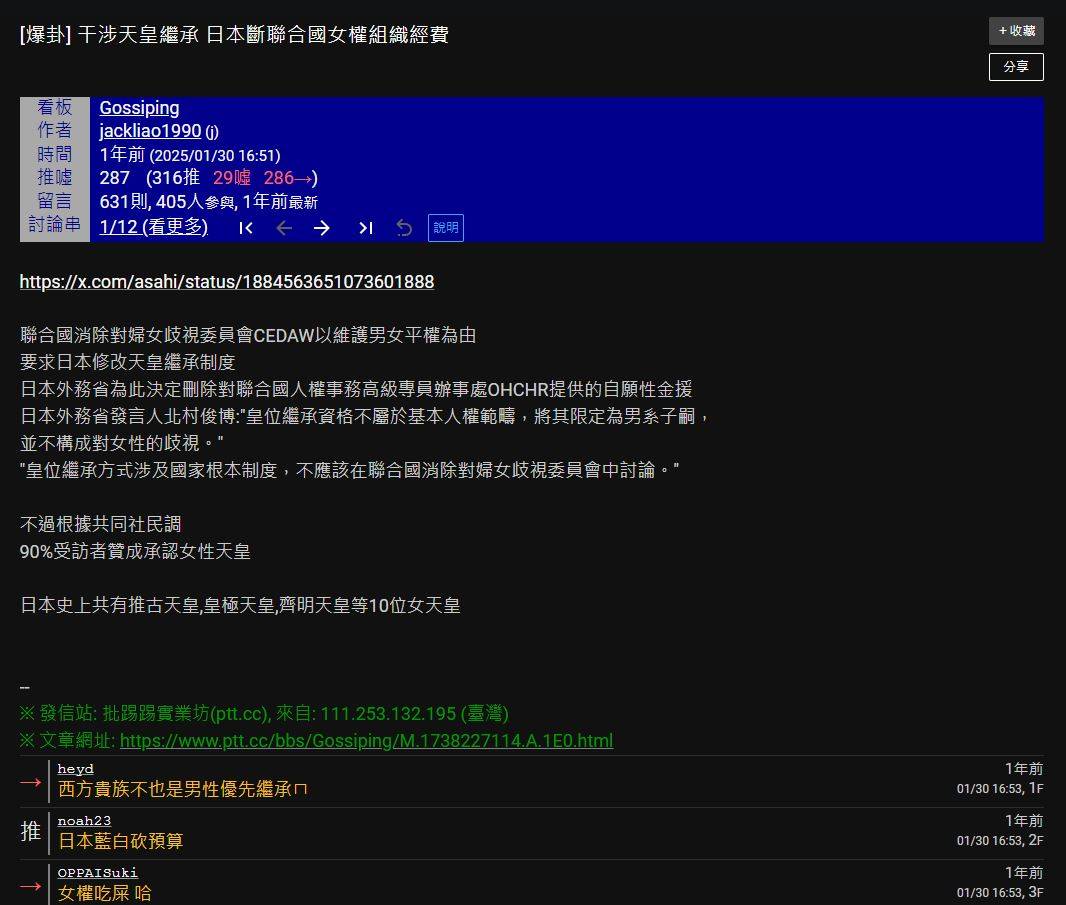Open commenter noah23's profile
Viewport: 1066px width, 905px height.
click(x=84, y=820)
